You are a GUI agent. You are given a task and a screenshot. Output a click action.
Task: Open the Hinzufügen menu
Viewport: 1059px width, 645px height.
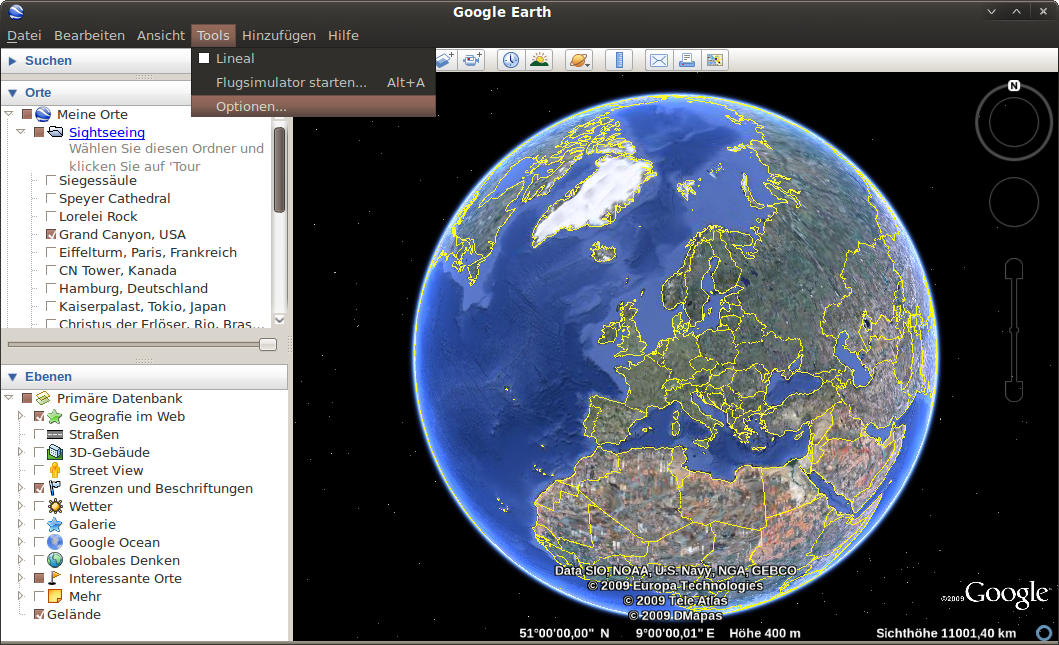click(x=279, y=35)
